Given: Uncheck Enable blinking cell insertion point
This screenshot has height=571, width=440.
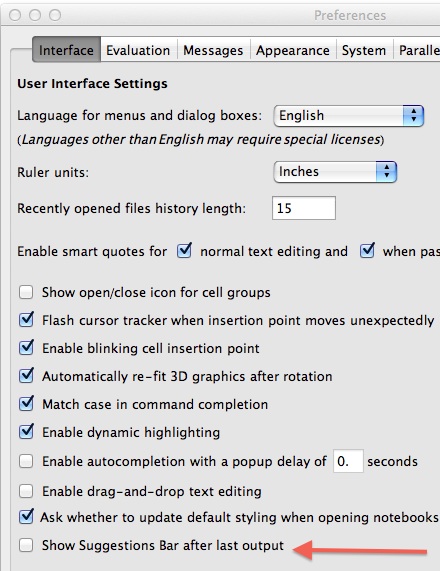Looking at the screenshot, I should [x=26, y=348].
